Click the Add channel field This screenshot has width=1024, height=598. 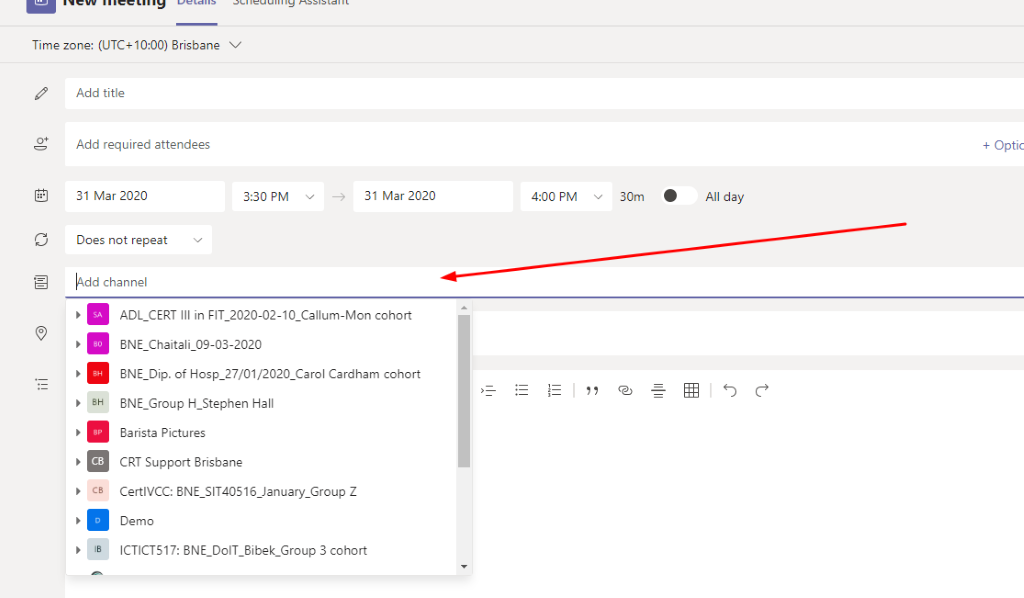tap(544, 282)
